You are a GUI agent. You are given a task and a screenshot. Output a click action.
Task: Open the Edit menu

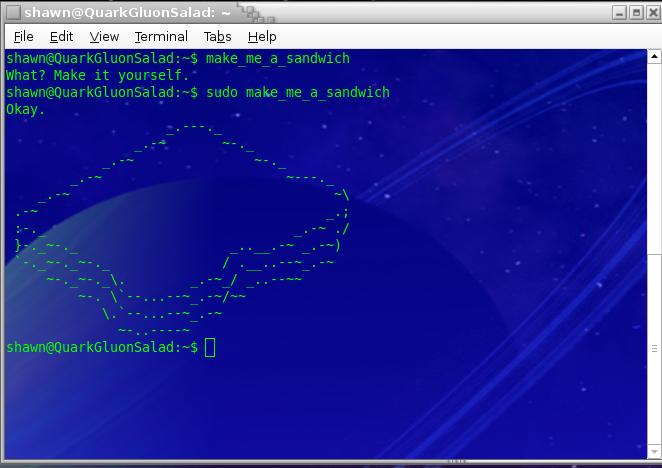pyautogui.click(x=62, y=36)
